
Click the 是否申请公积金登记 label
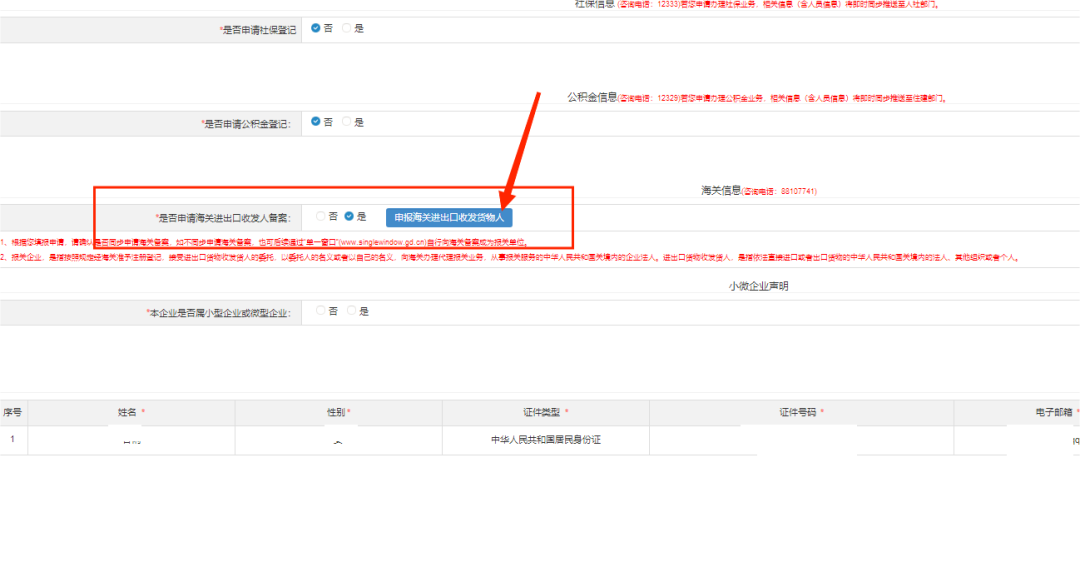[247, 124]
